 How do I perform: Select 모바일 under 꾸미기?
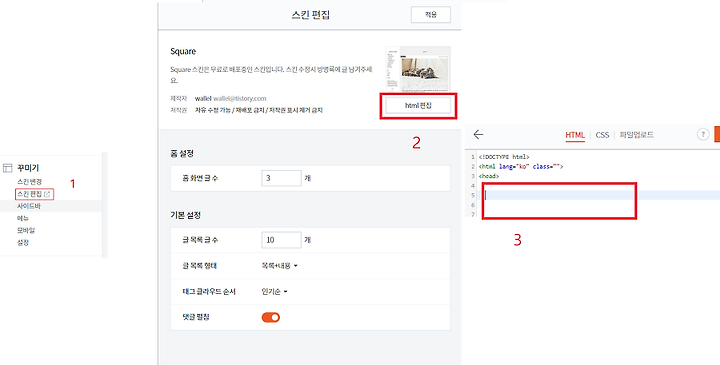point(26,230)
